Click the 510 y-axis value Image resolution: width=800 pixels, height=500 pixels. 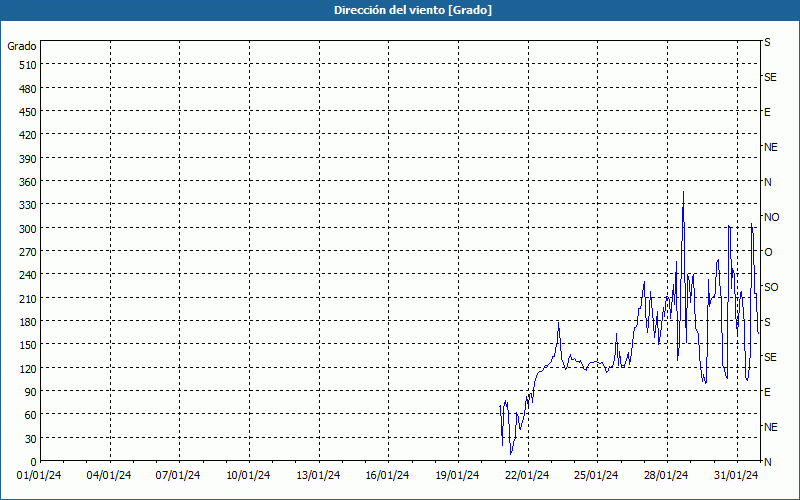[x=28, y=65]
